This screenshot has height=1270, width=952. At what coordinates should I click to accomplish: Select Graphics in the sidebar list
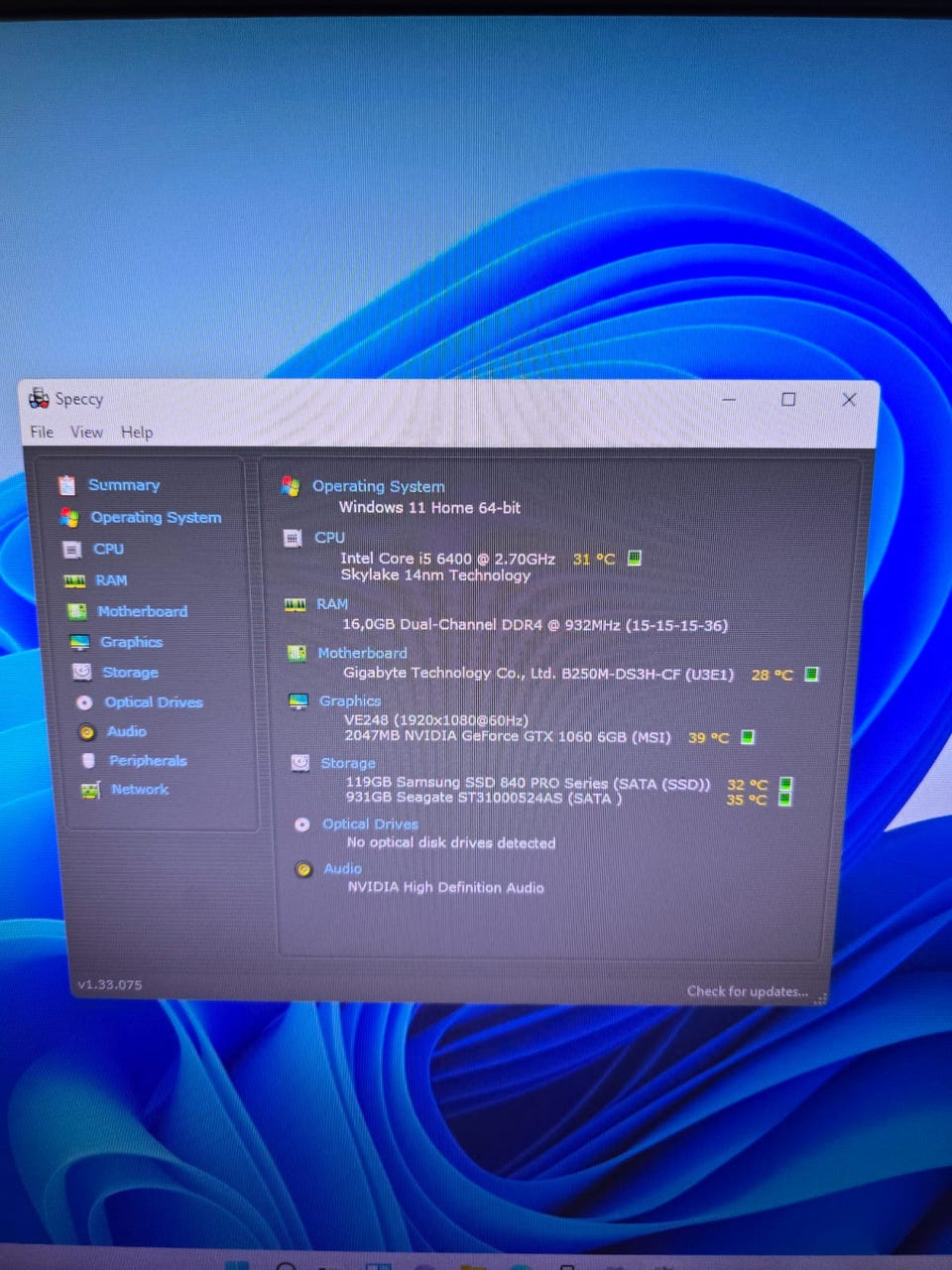pos(131,642)
